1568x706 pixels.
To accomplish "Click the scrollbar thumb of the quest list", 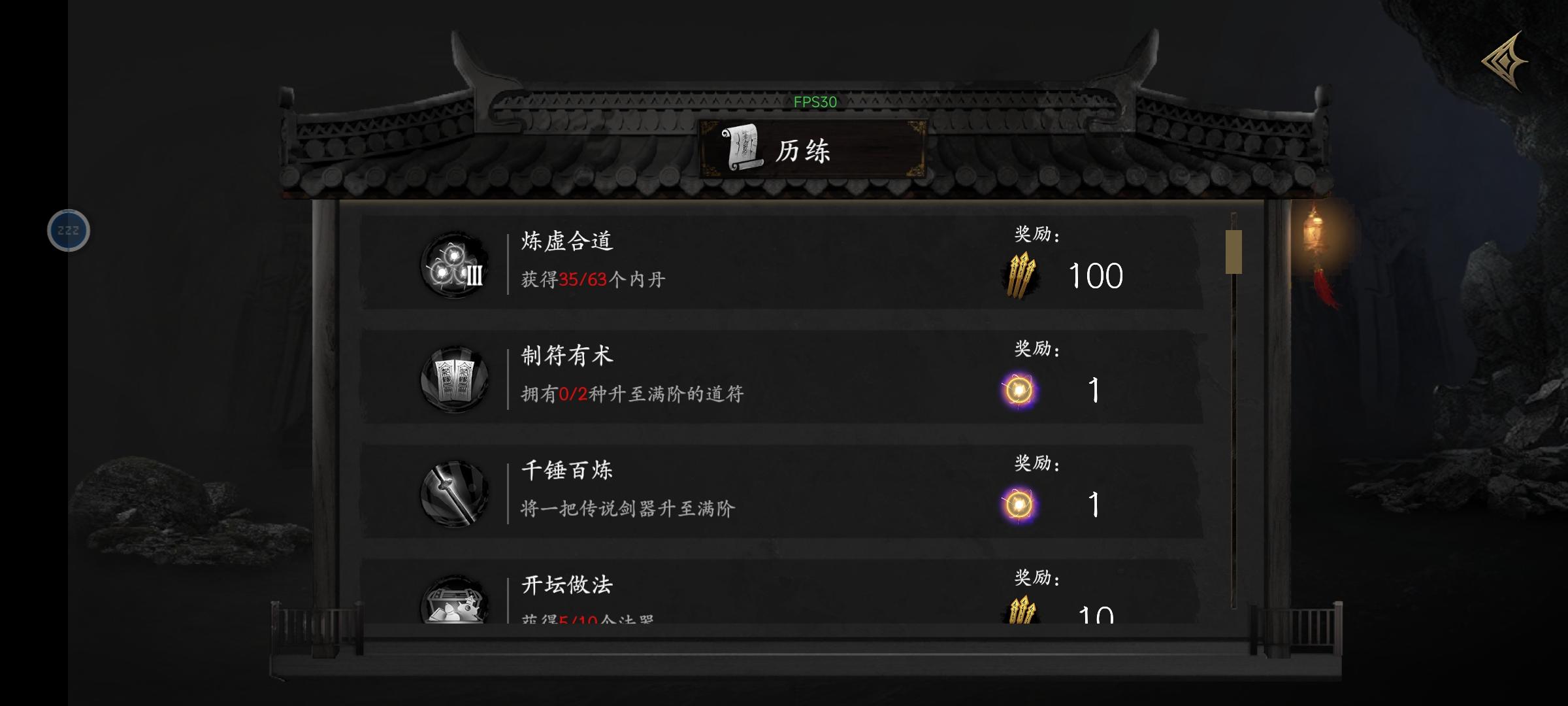I will [1233, 252].
